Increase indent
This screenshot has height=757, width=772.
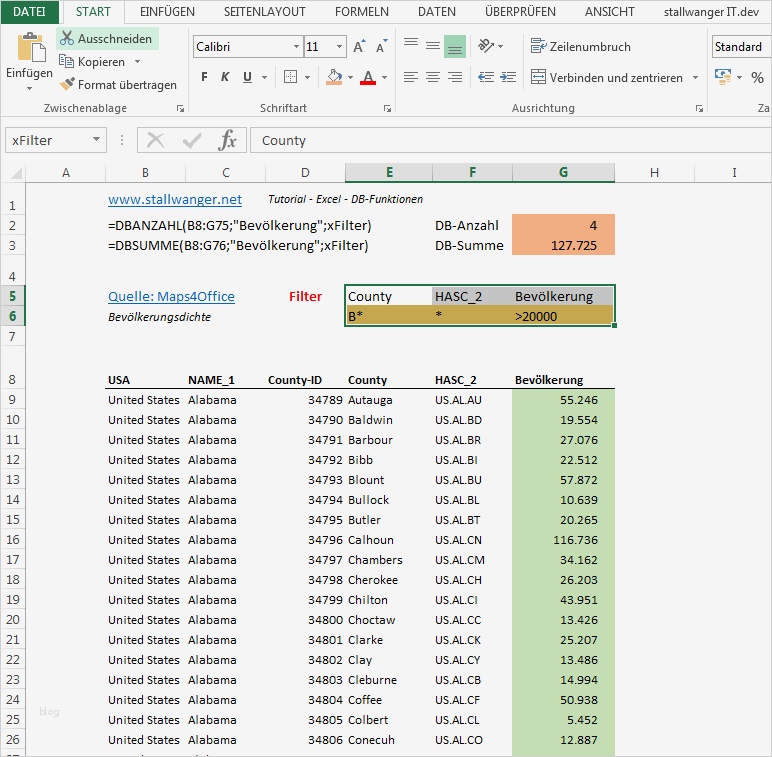coord(508,77)
